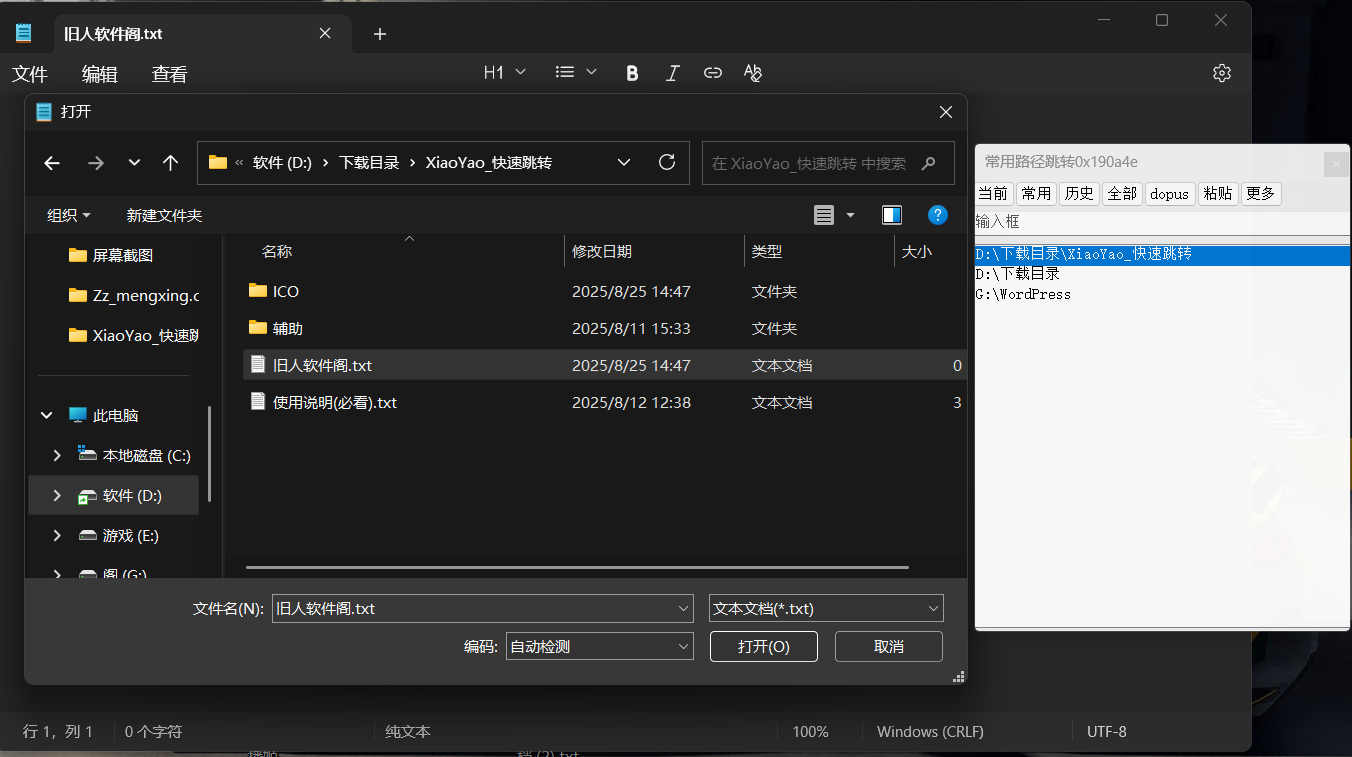Click the 取消 button
Image resolution: width=1352 pixels, height=757 pixels.
pos(889,646)
